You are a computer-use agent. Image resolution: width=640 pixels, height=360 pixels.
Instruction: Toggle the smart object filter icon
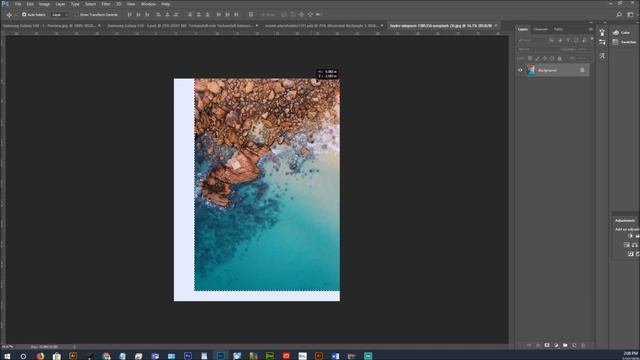[x=584, y=40]
